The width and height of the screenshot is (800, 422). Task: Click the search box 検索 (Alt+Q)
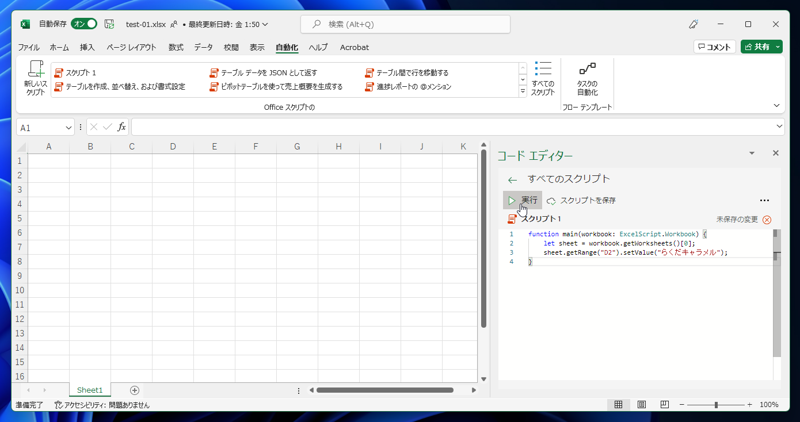tap(405, 24)
